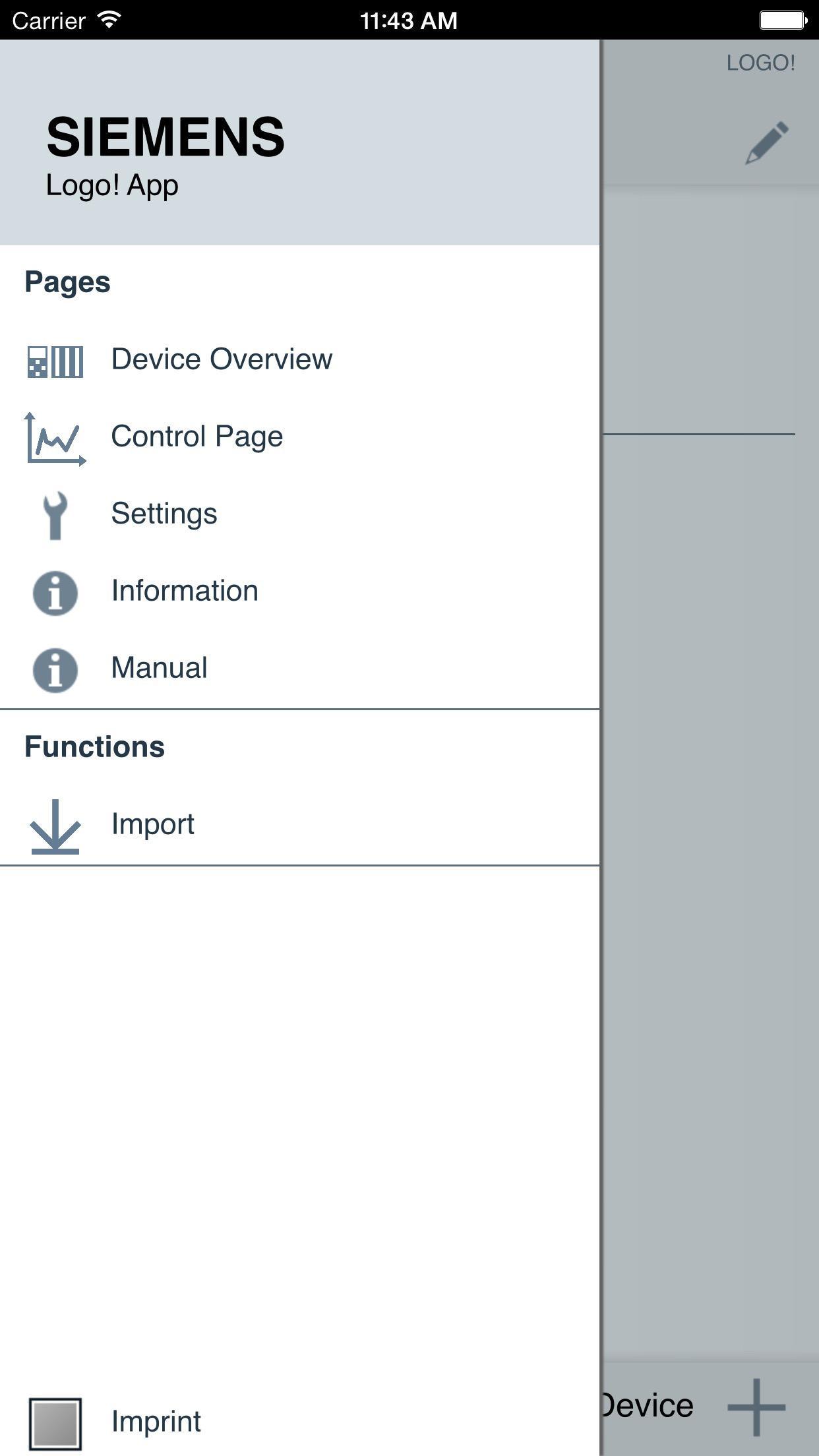Open the Settings menu item
Image resolution: width=819 pixels, height=1456 pixels.
point(164,514)
